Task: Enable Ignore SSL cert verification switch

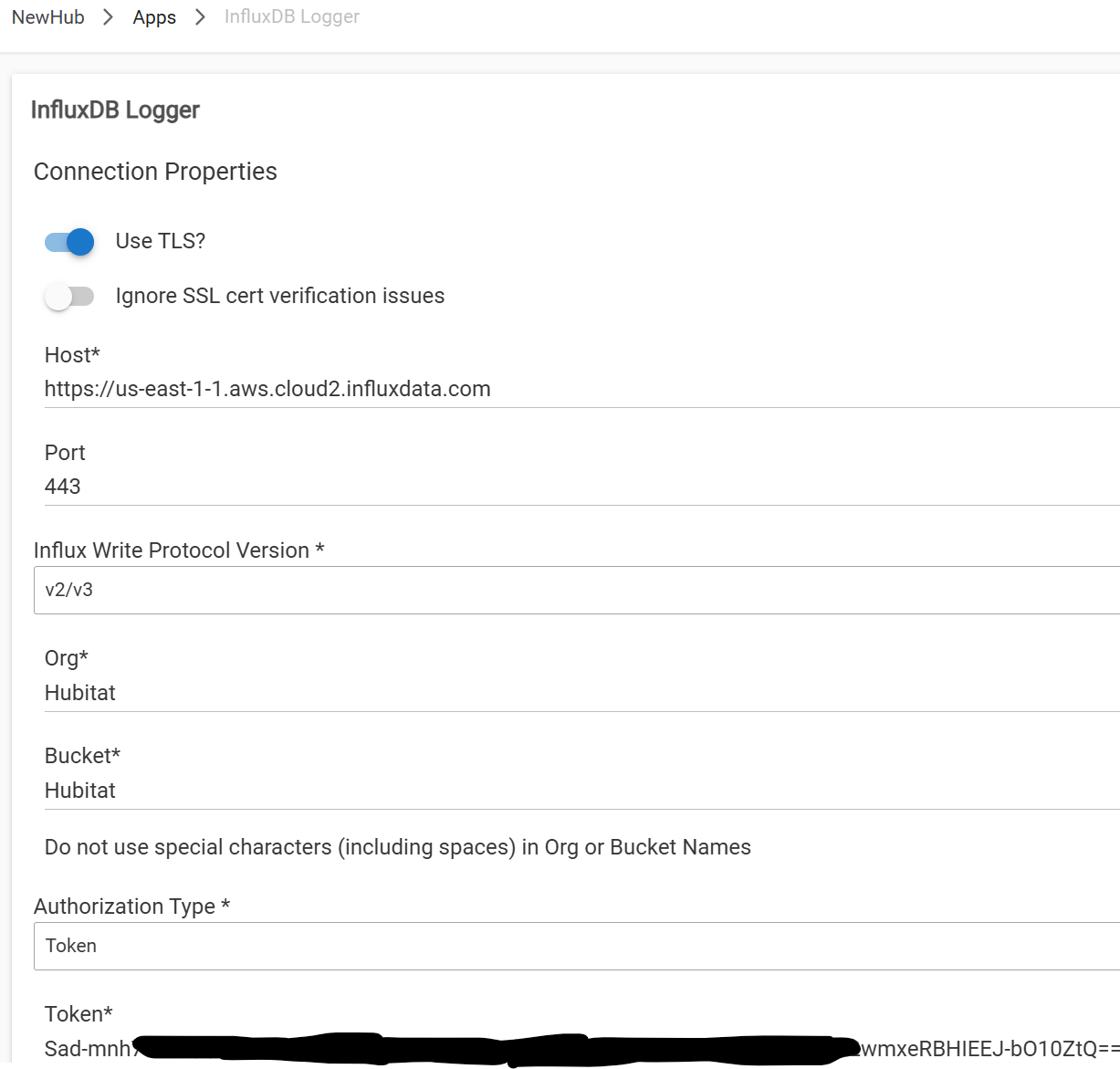Action: tap(69, 297)
